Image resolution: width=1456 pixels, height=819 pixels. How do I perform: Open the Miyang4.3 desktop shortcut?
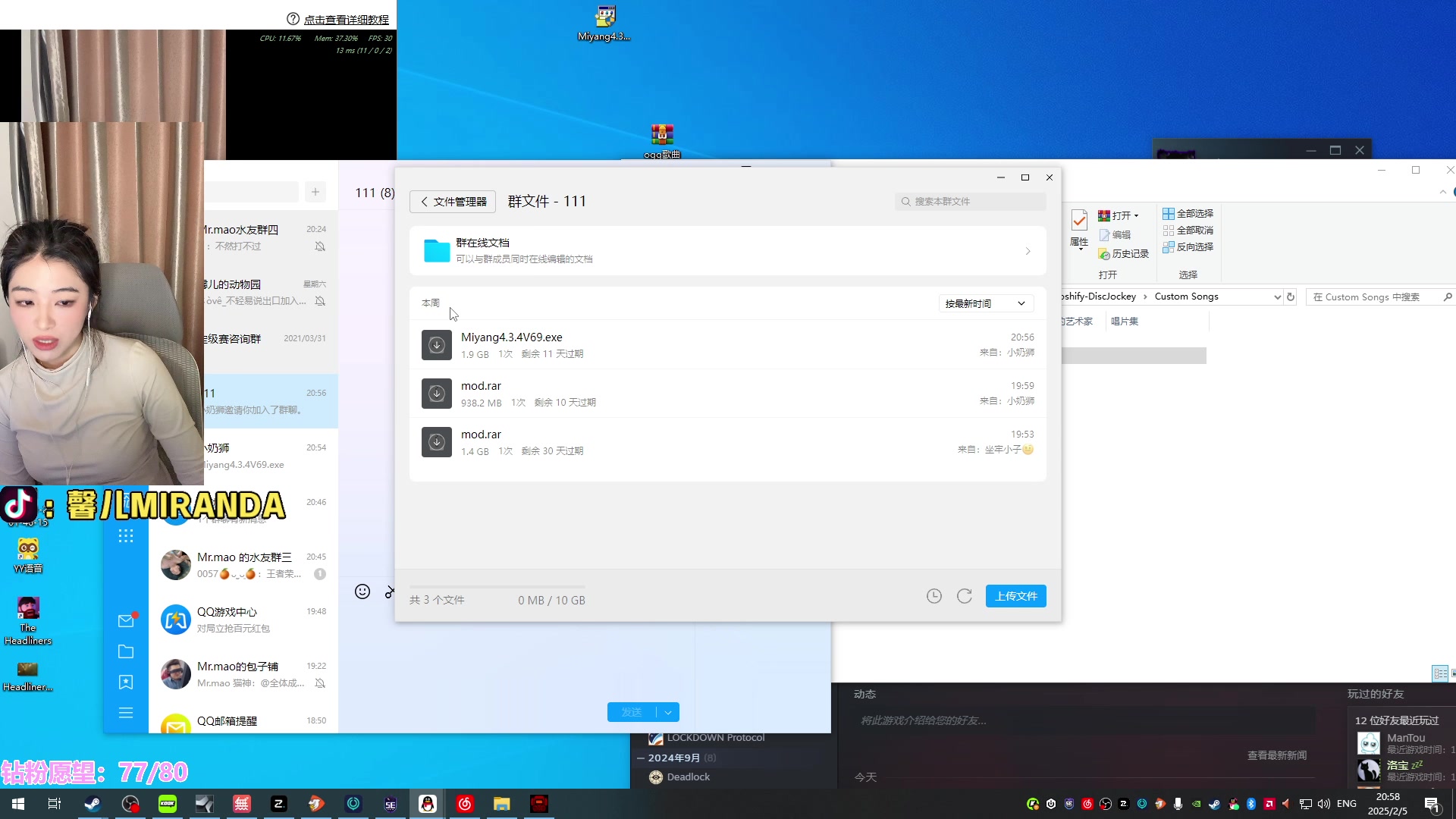pyautogui.click(x=604, y=24)
